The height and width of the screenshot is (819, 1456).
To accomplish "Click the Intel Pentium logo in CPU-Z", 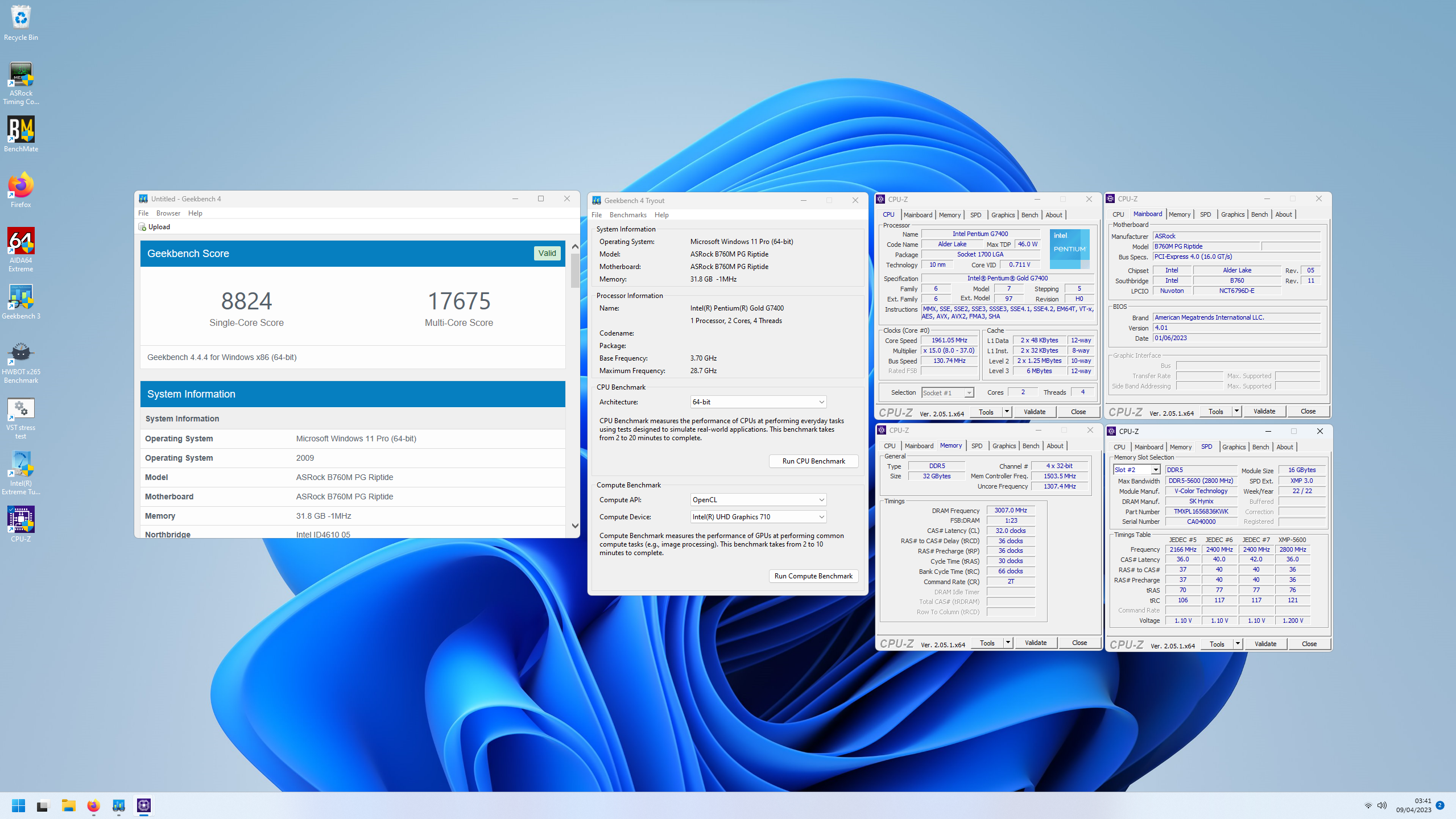I will [x=1069, y=249].
